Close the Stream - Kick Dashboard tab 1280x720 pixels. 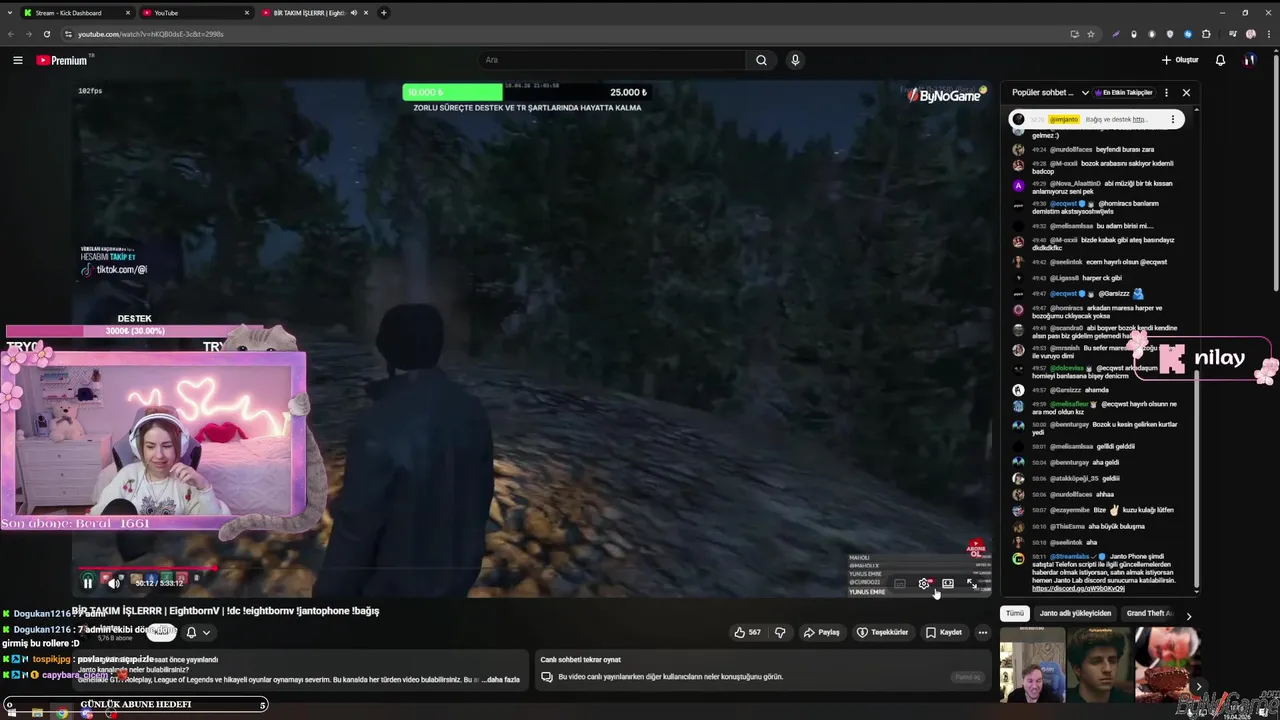(128, 13)
